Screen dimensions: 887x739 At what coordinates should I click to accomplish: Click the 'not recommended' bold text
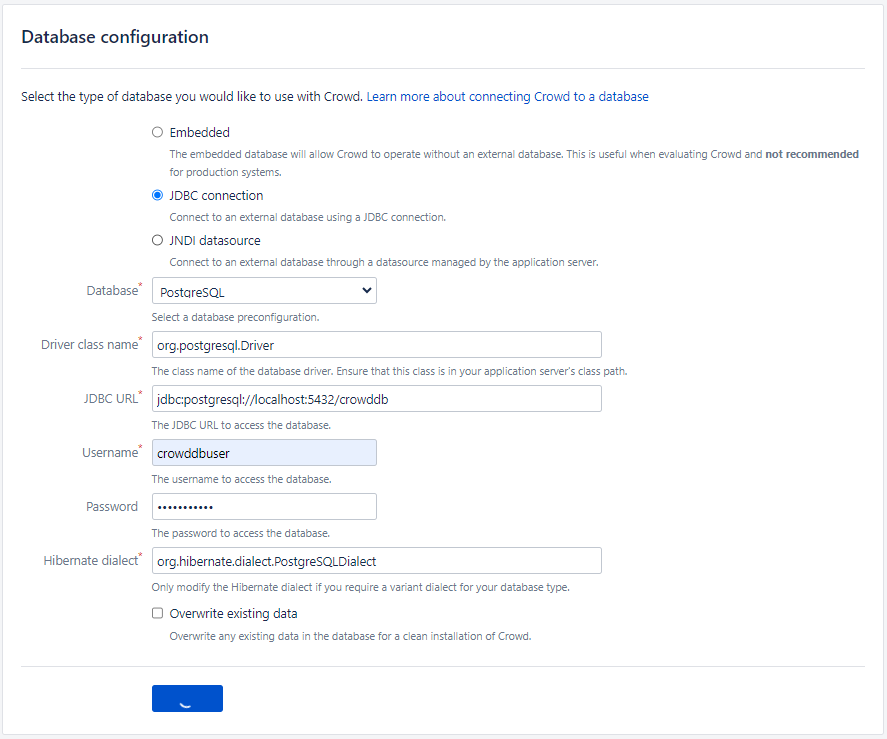click(812, 154)
